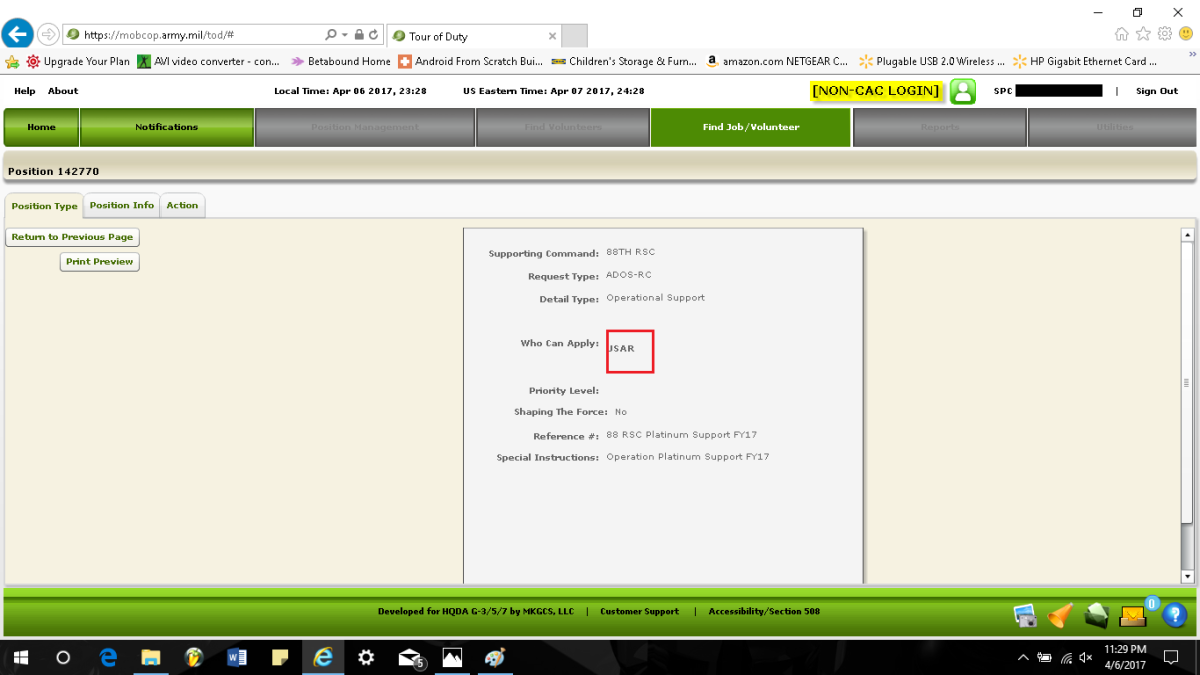Expand the address bar search dropdown arrow

click(x=345, y=35)
